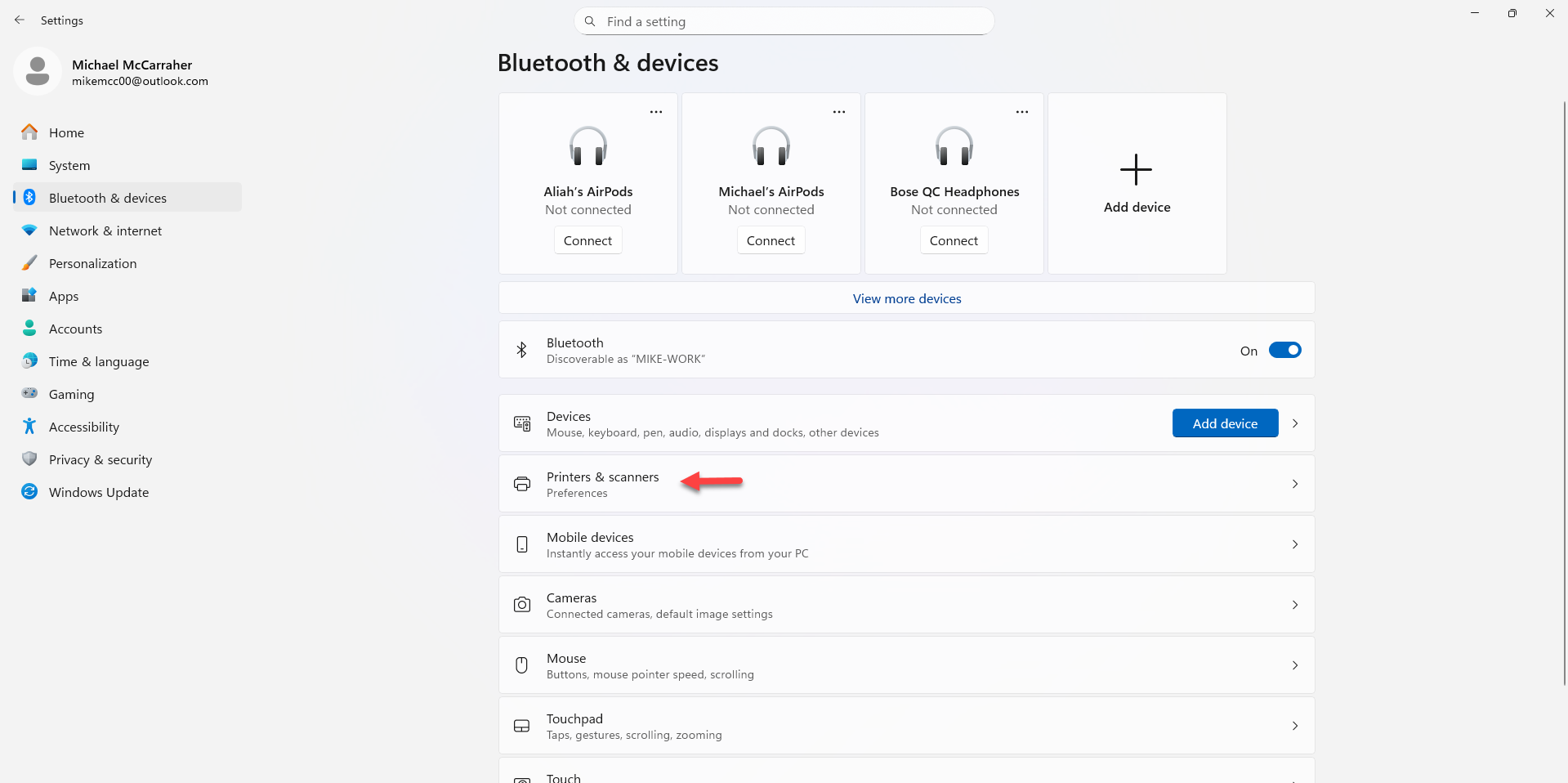Screen dimensions: 1568x783
Task: Click the Windows Update sidebar icon
Action: tap(29, 492)
